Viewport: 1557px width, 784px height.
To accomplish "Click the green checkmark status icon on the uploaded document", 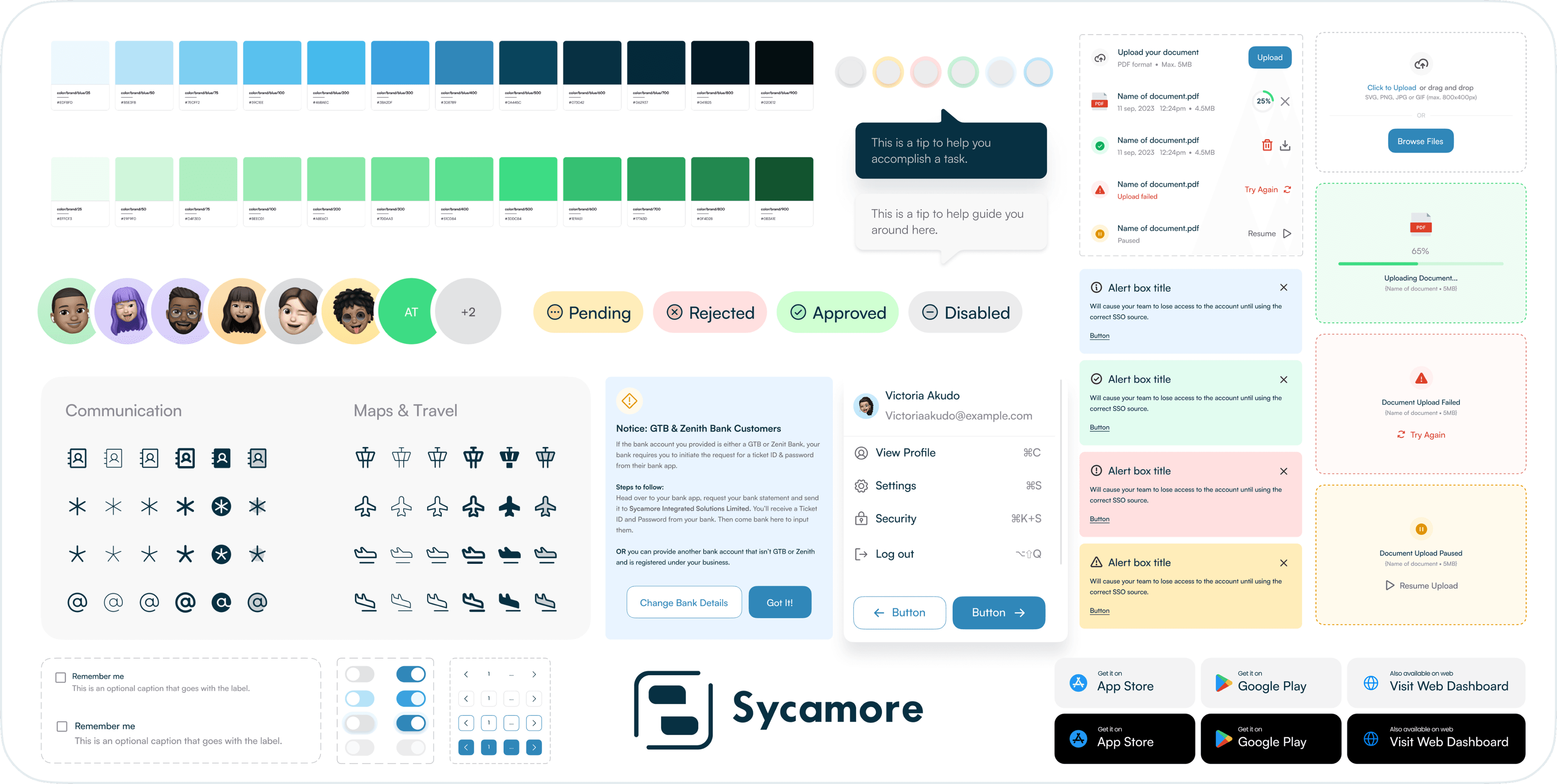I will (x=1100, y=146).
